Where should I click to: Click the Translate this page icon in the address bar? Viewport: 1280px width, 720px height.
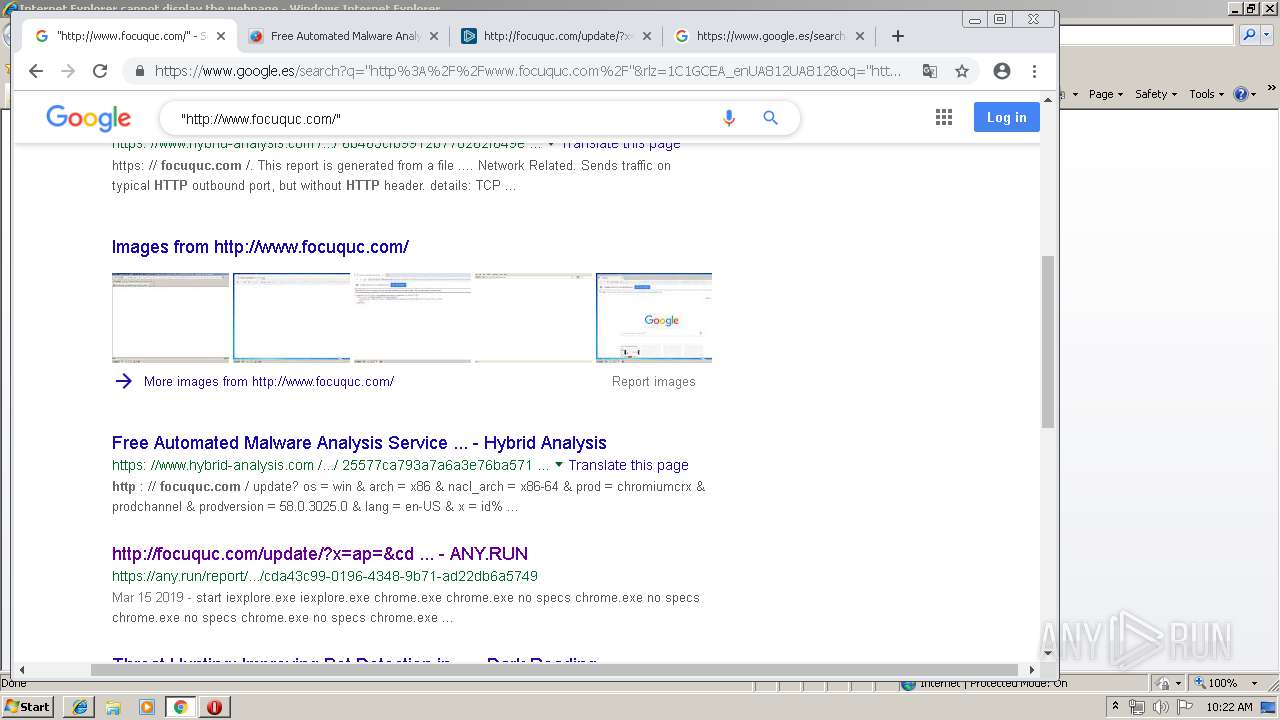930,71
